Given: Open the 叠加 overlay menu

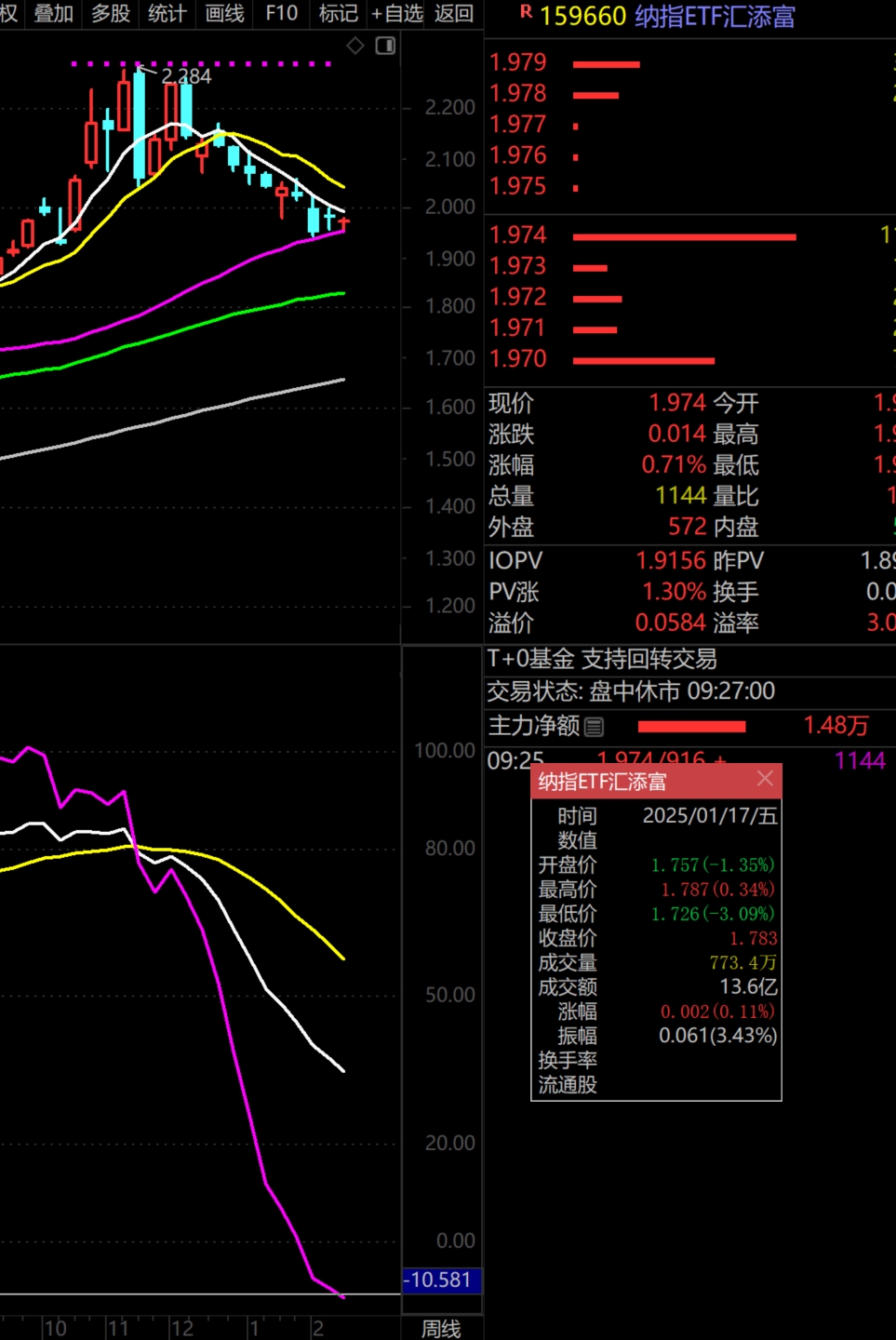Looking at the screenshot, I should tap(53, 13).
